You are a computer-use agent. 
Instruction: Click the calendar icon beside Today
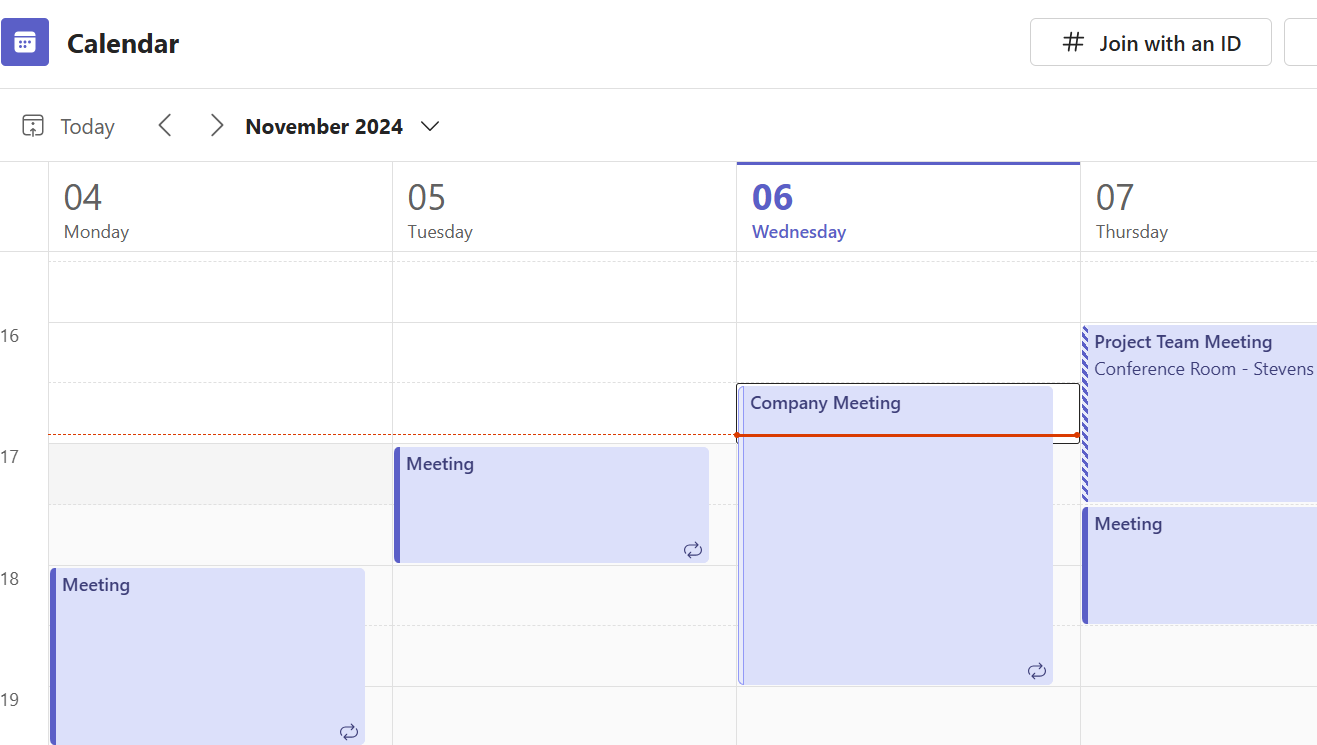coord(33,126)
